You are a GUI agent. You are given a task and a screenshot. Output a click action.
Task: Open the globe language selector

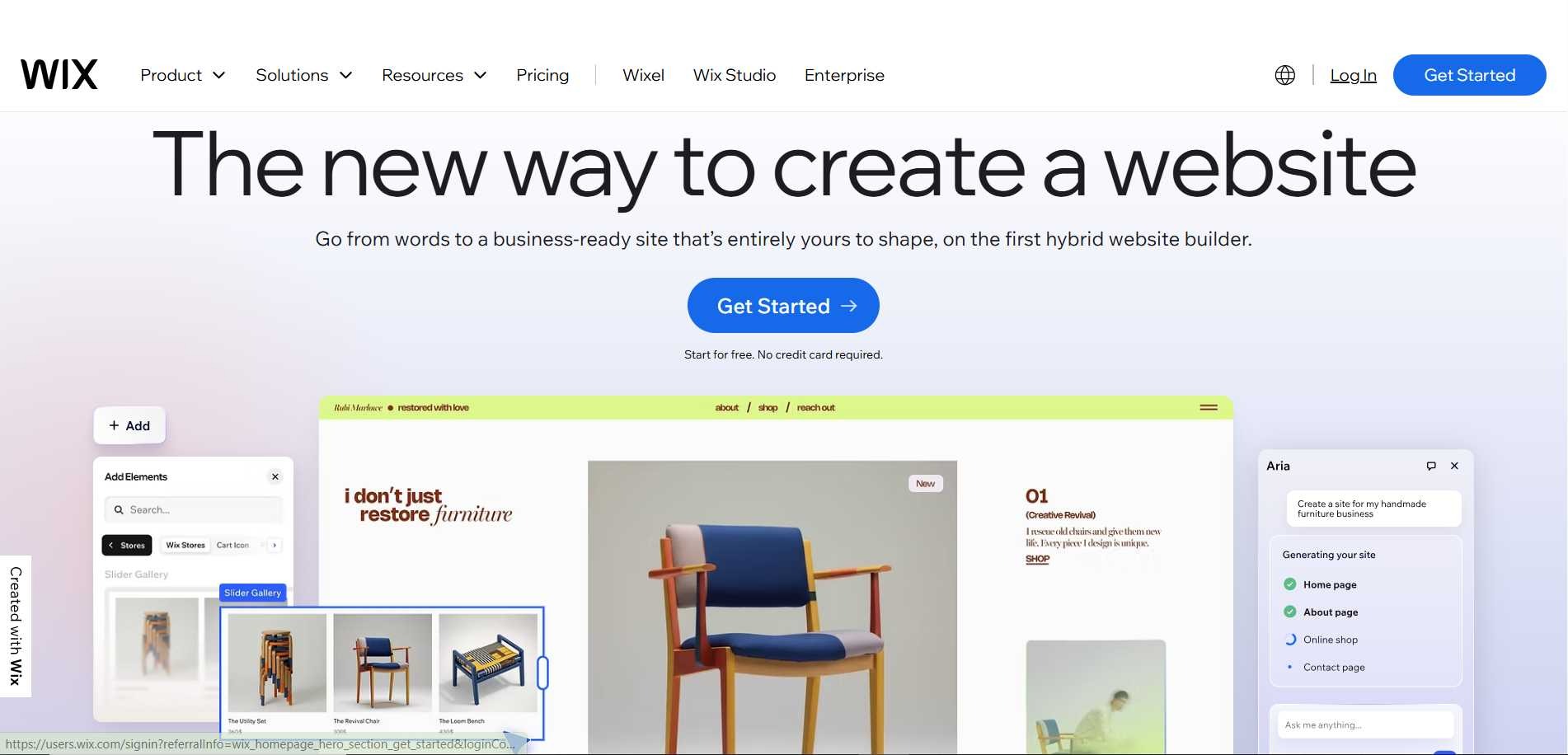click(1284, 75)
